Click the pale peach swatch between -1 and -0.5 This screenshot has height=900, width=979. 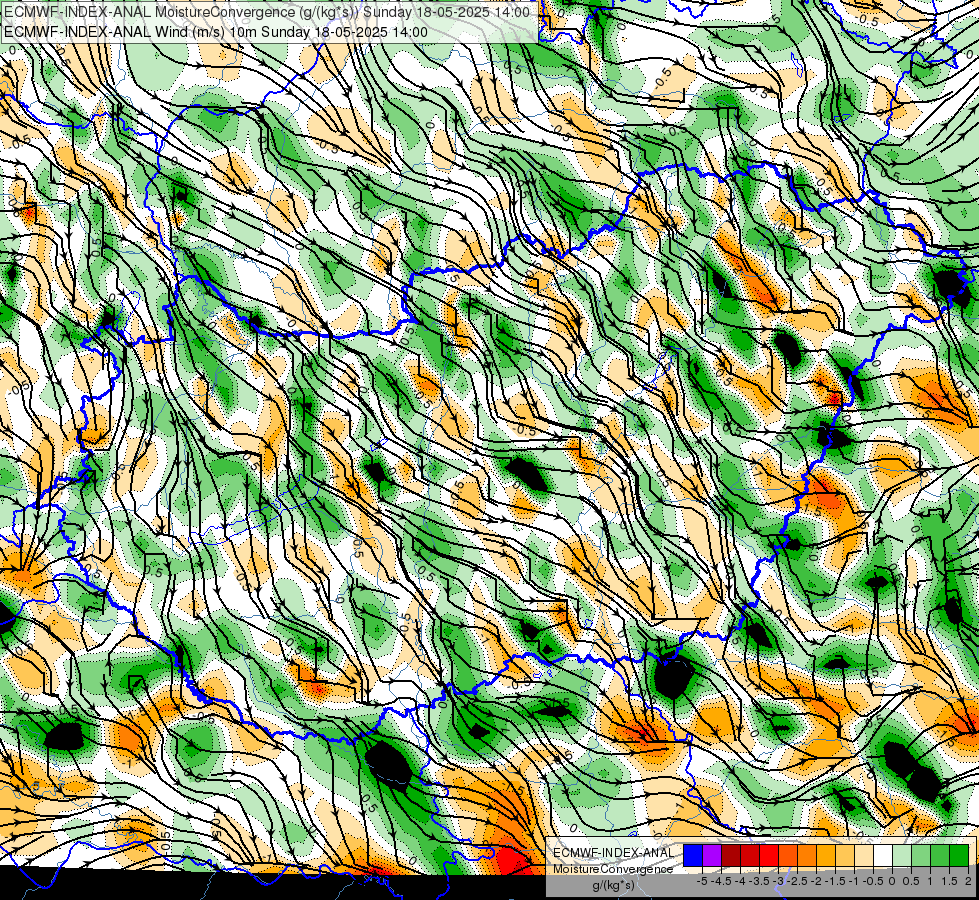tap(864, 855)
